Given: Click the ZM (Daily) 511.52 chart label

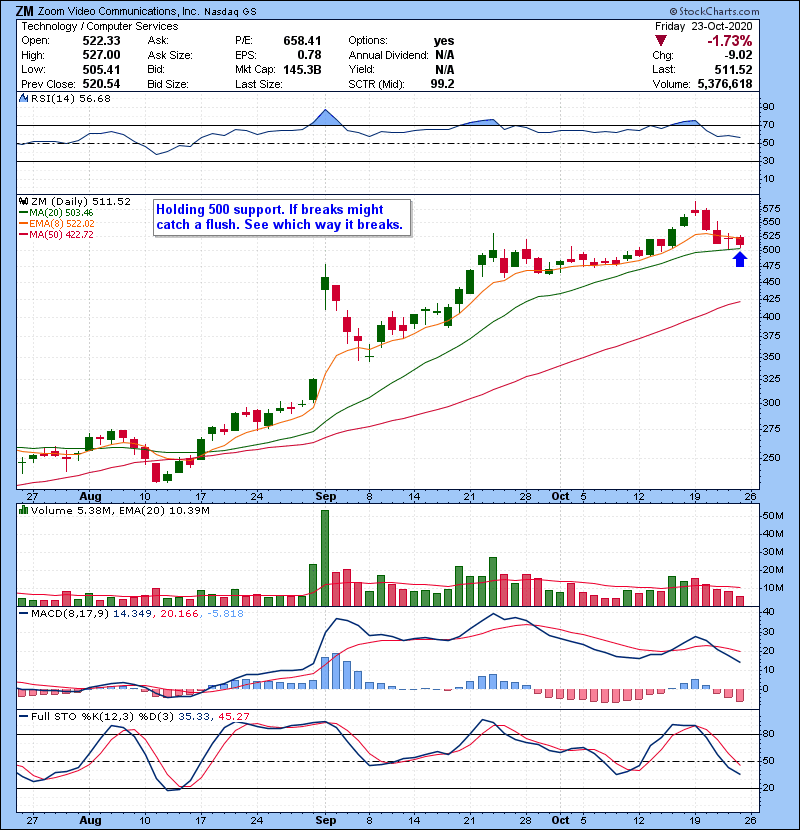Looking at the screenshot, I should pos(80,202).
